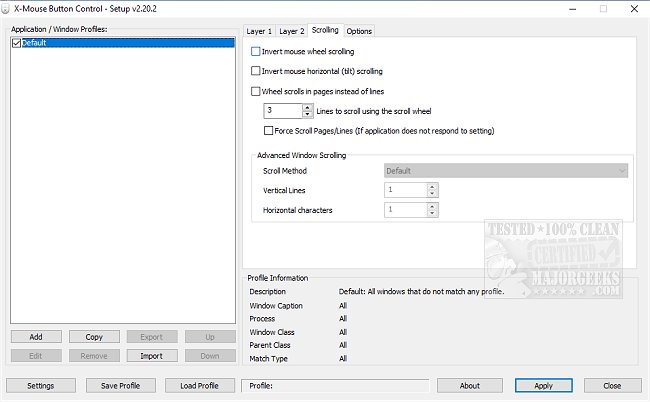Image resolution: width=650 pixels, height=402 pixels.
Task: Click the Edit button
Action: click(36, 356)
